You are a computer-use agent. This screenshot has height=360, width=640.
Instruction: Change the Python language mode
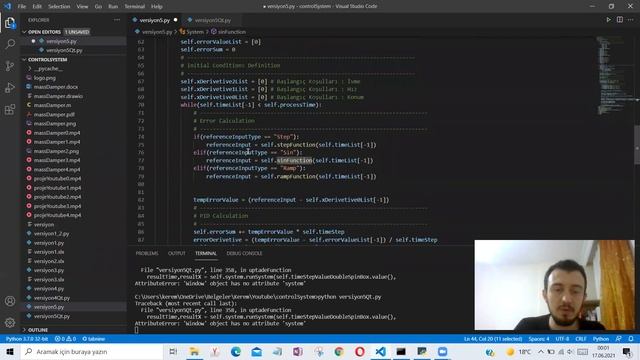click(601, 339)
